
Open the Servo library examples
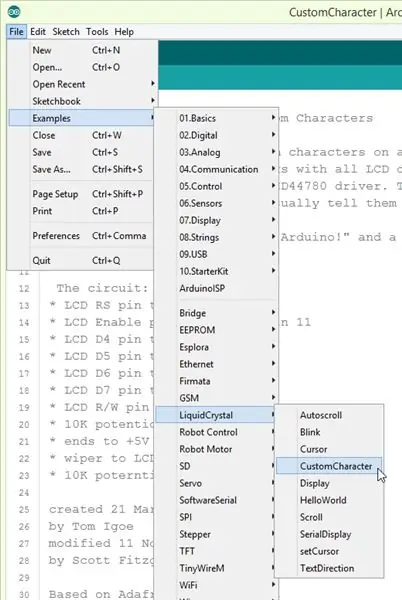[x=216, y=483]
